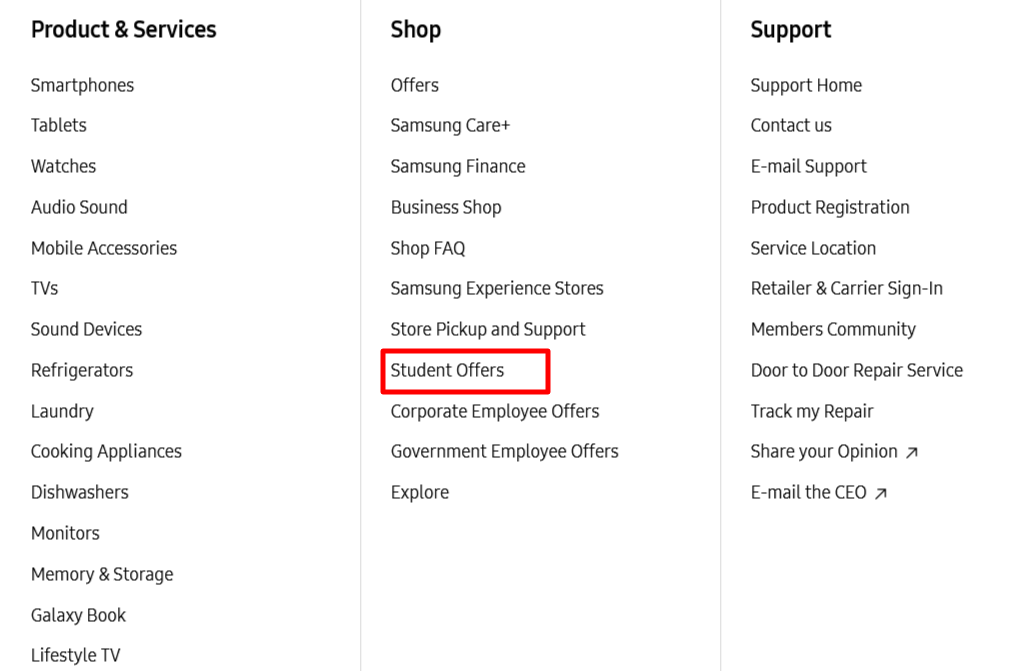Open Door to Door Repair Service

pyautogui.click(x=856, y=370)
